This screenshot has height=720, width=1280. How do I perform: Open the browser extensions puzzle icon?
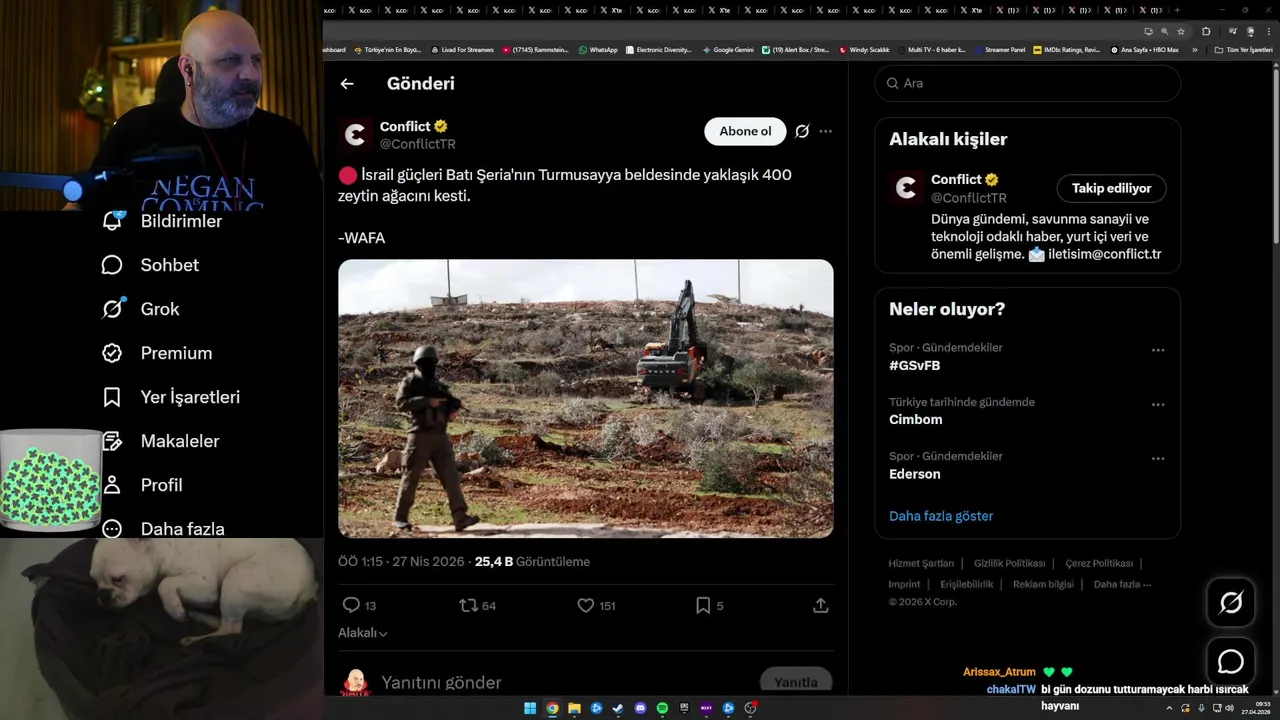1206,31
